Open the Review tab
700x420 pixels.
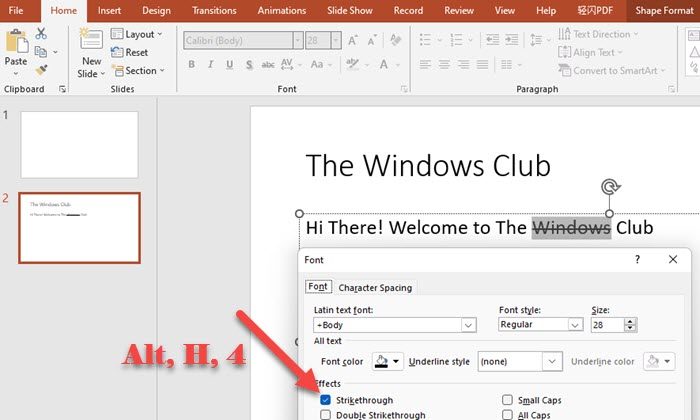pos(459,10)
